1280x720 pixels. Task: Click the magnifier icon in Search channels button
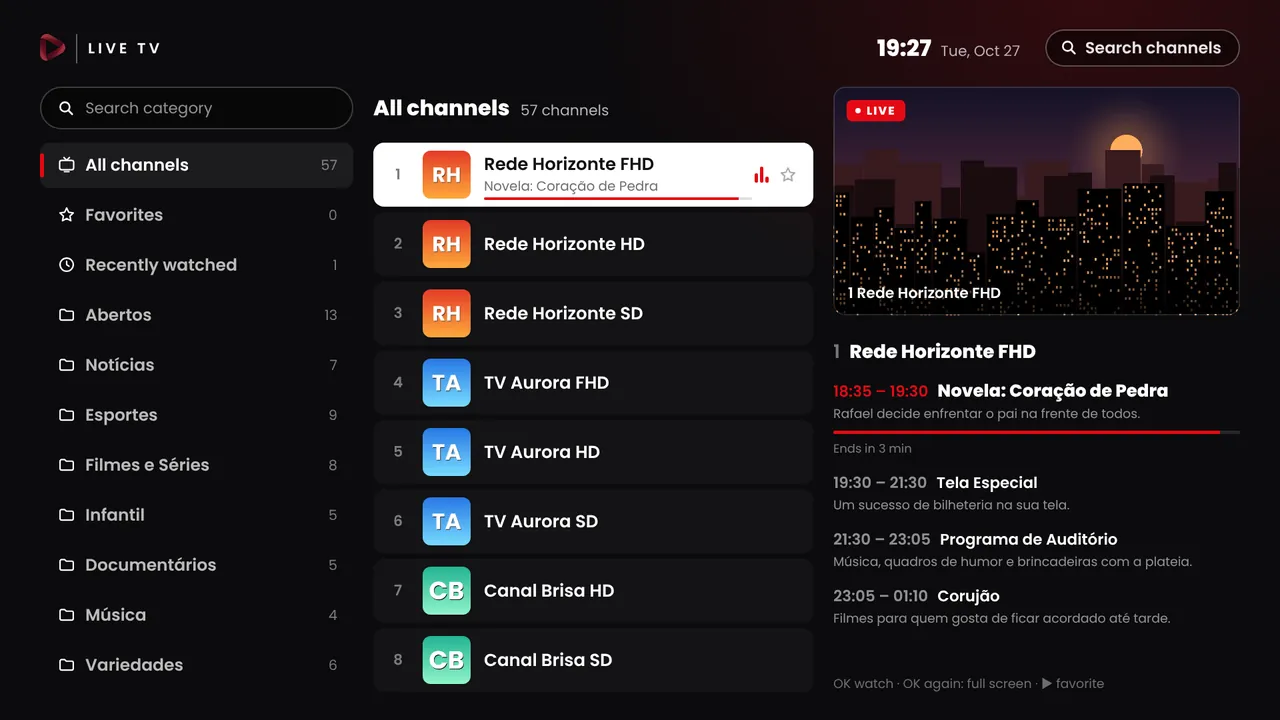pyautogui.click(x=1069, y=48)
